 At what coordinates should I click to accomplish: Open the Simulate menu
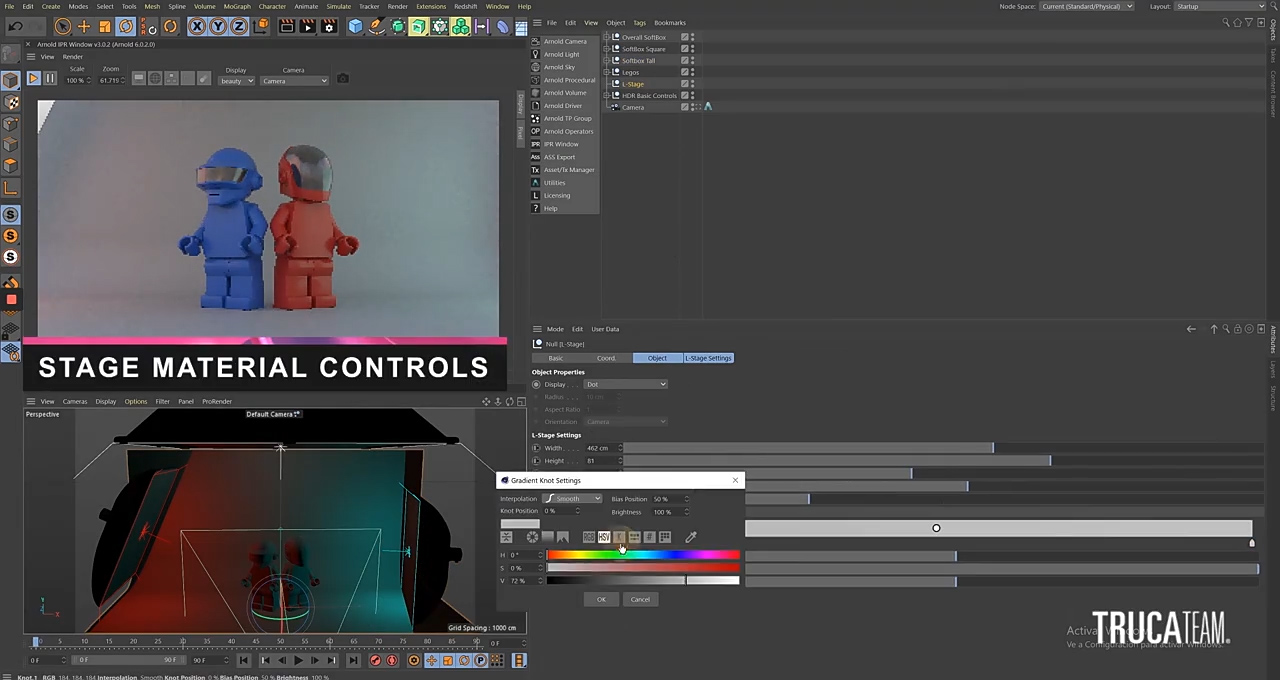click(338, 6)
